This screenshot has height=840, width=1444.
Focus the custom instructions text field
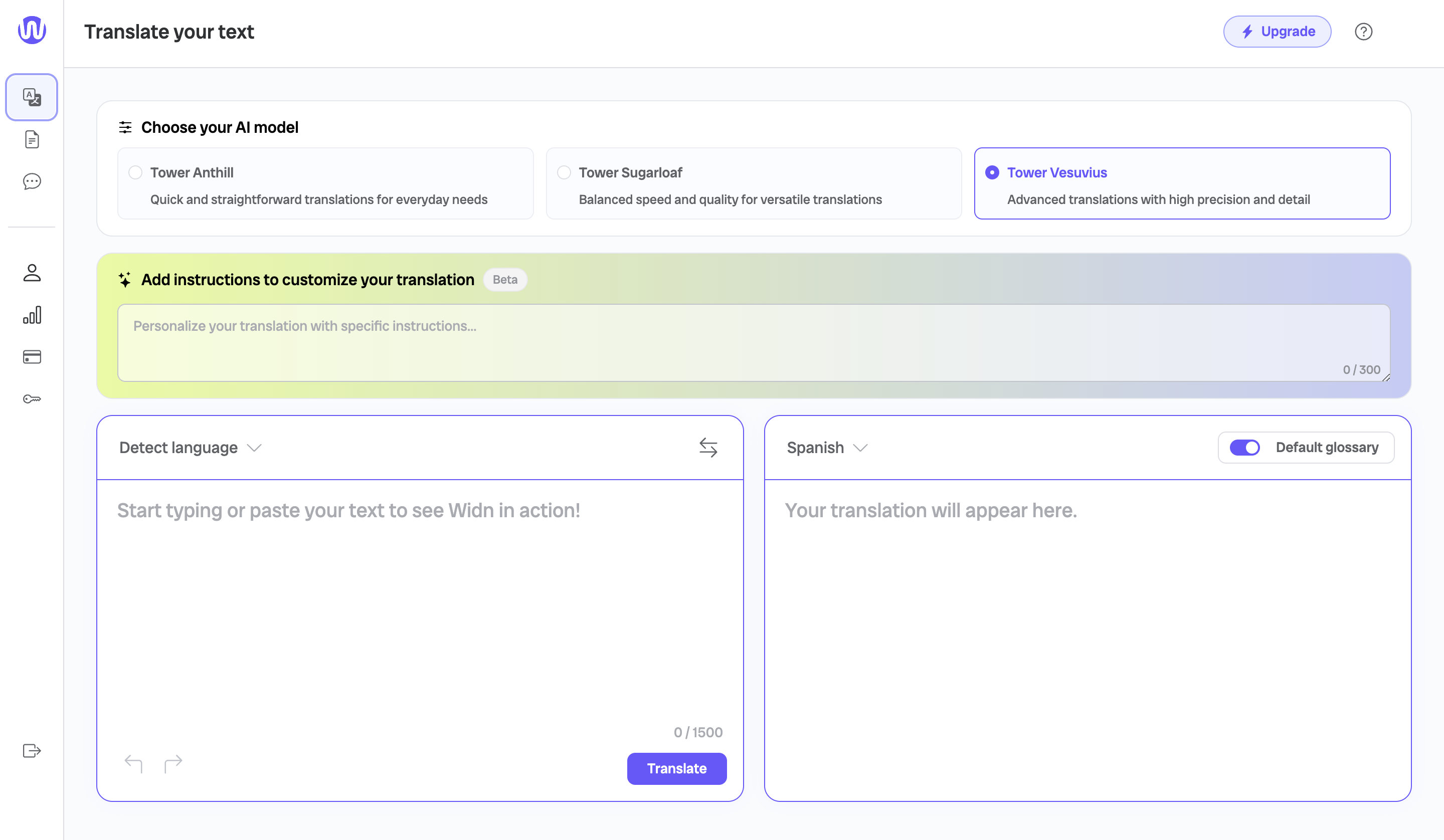click(x=753, y=342)
